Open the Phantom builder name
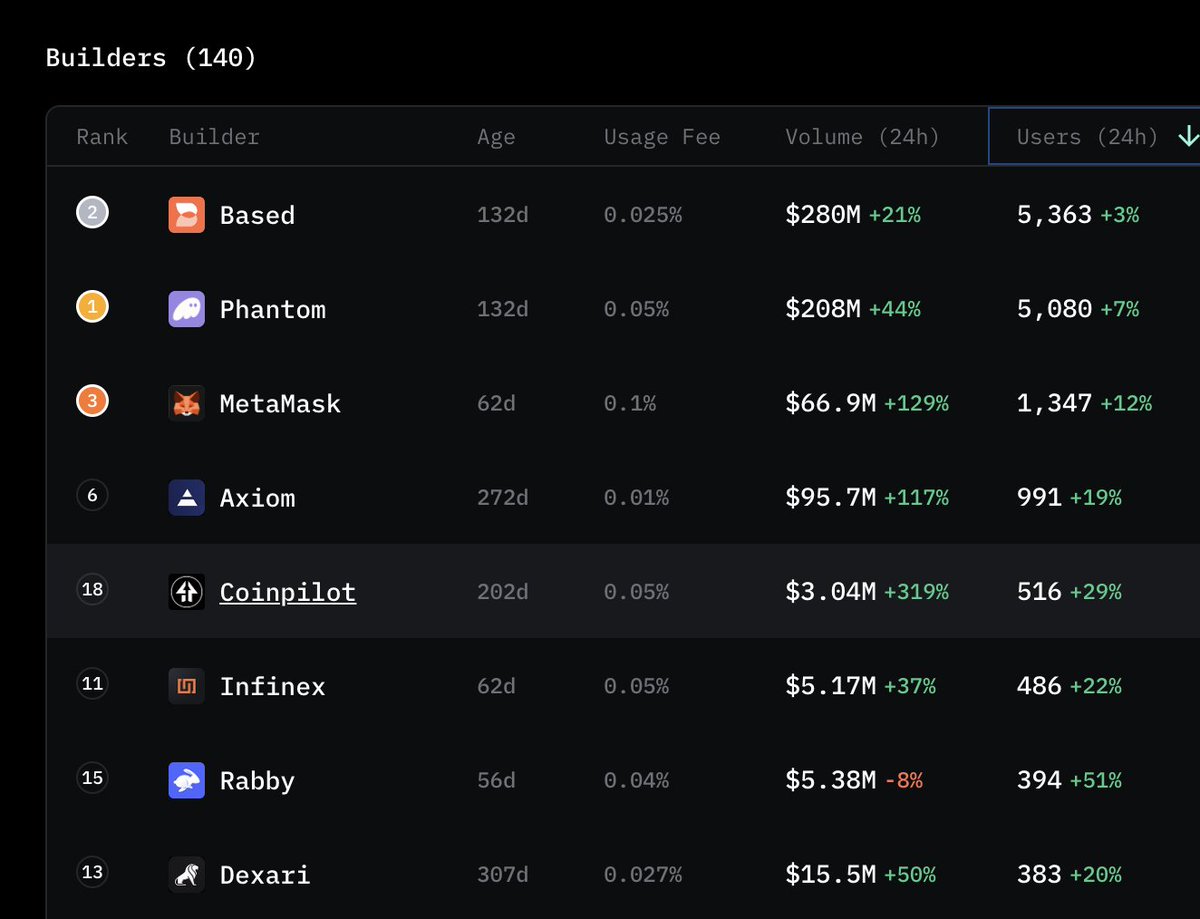The width and height of the screenshot is (1200, 919). [x=273, y=309]
